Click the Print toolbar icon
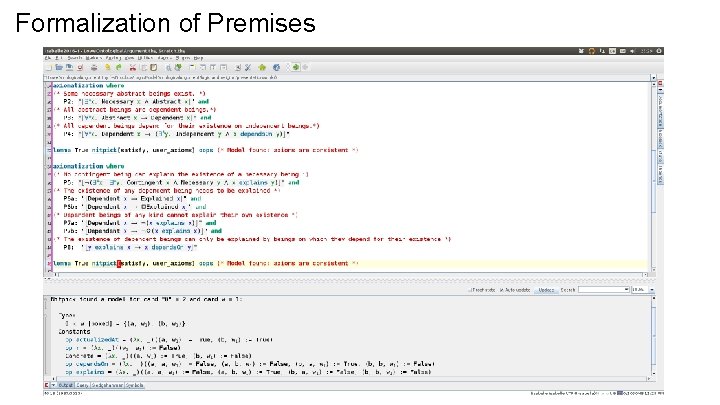The height and width of the screenshot is (405, 720). (x=94, y=68)
